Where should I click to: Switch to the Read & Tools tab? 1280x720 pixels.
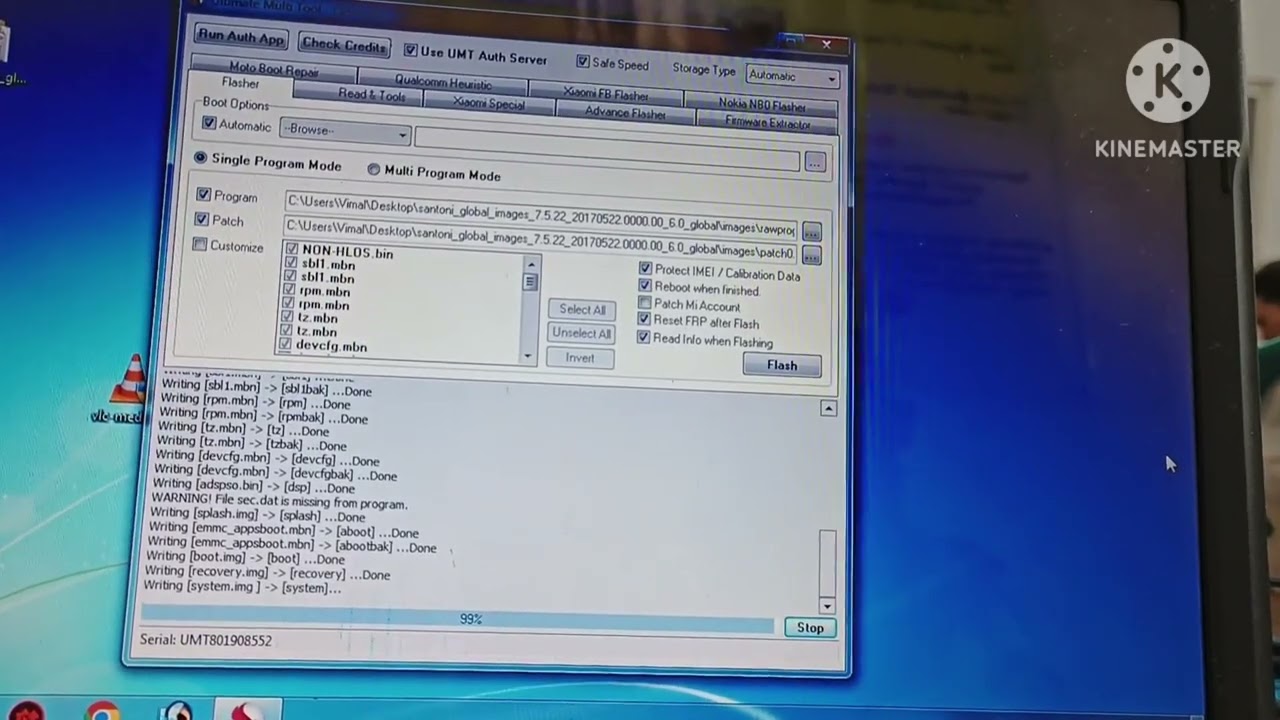pos(371,95)
